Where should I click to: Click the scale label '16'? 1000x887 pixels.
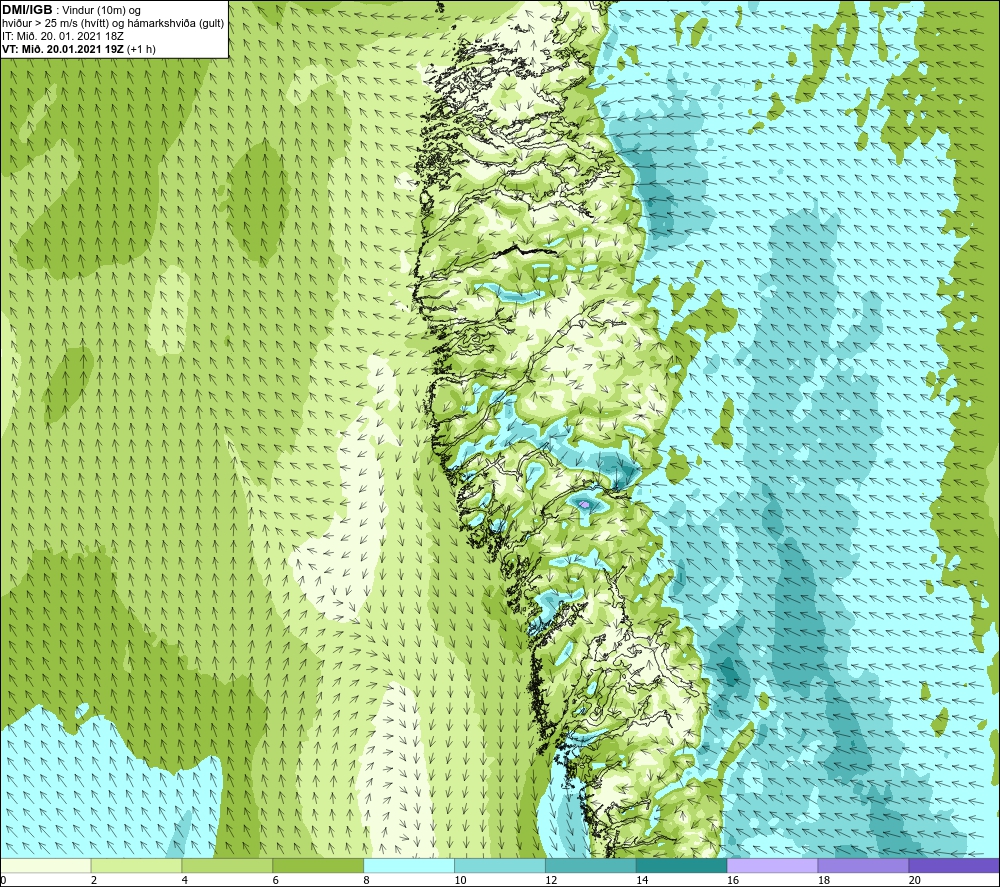click(733, 880)
